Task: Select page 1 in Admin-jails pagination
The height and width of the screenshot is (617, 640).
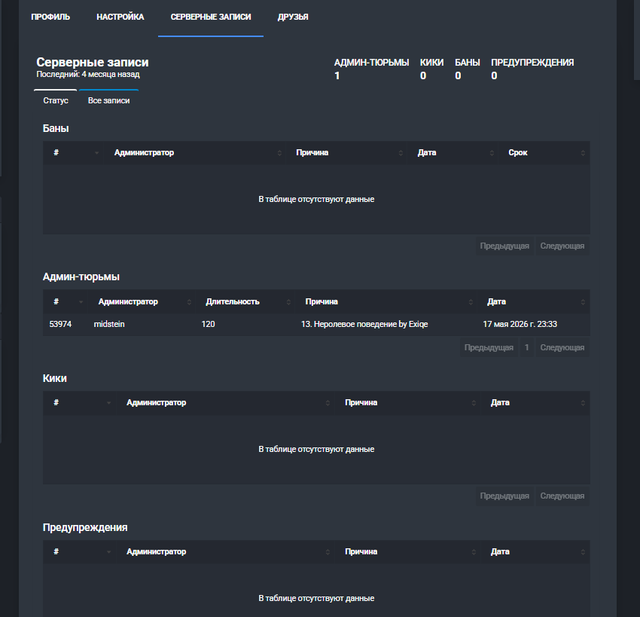Action: (x=527, y=348)
